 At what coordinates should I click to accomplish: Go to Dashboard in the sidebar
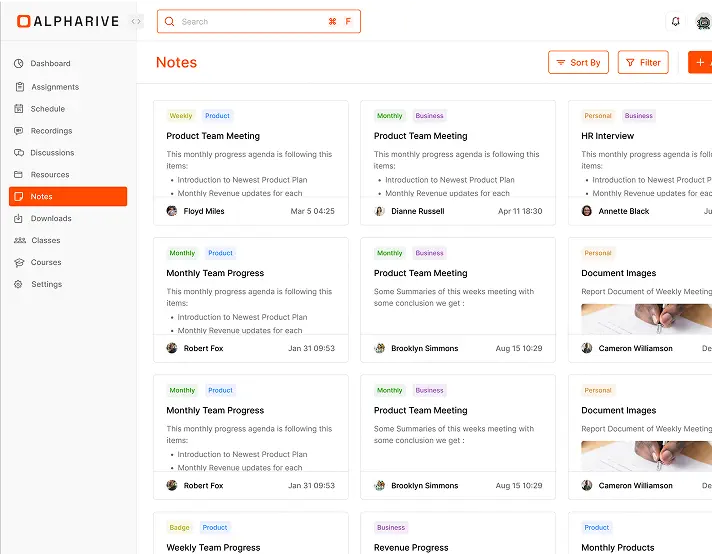[x=50, y=63]
